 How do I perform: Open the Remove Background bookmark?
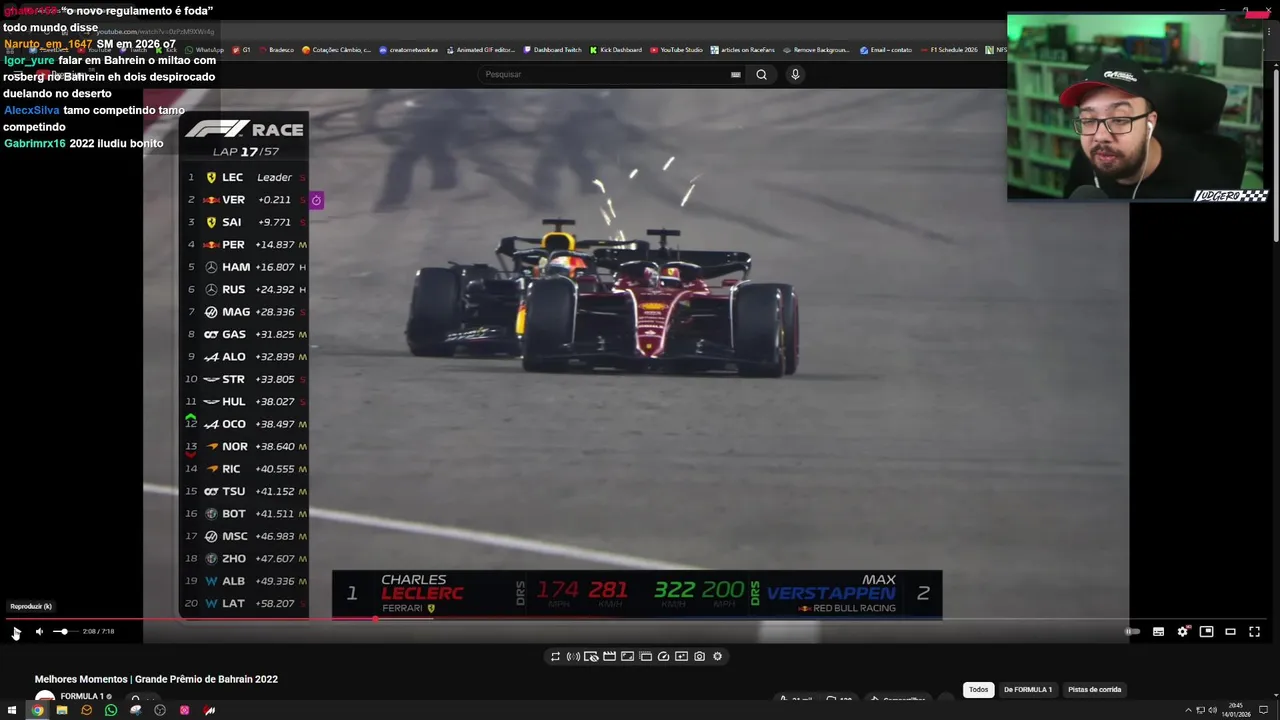(x=817, y=50)
